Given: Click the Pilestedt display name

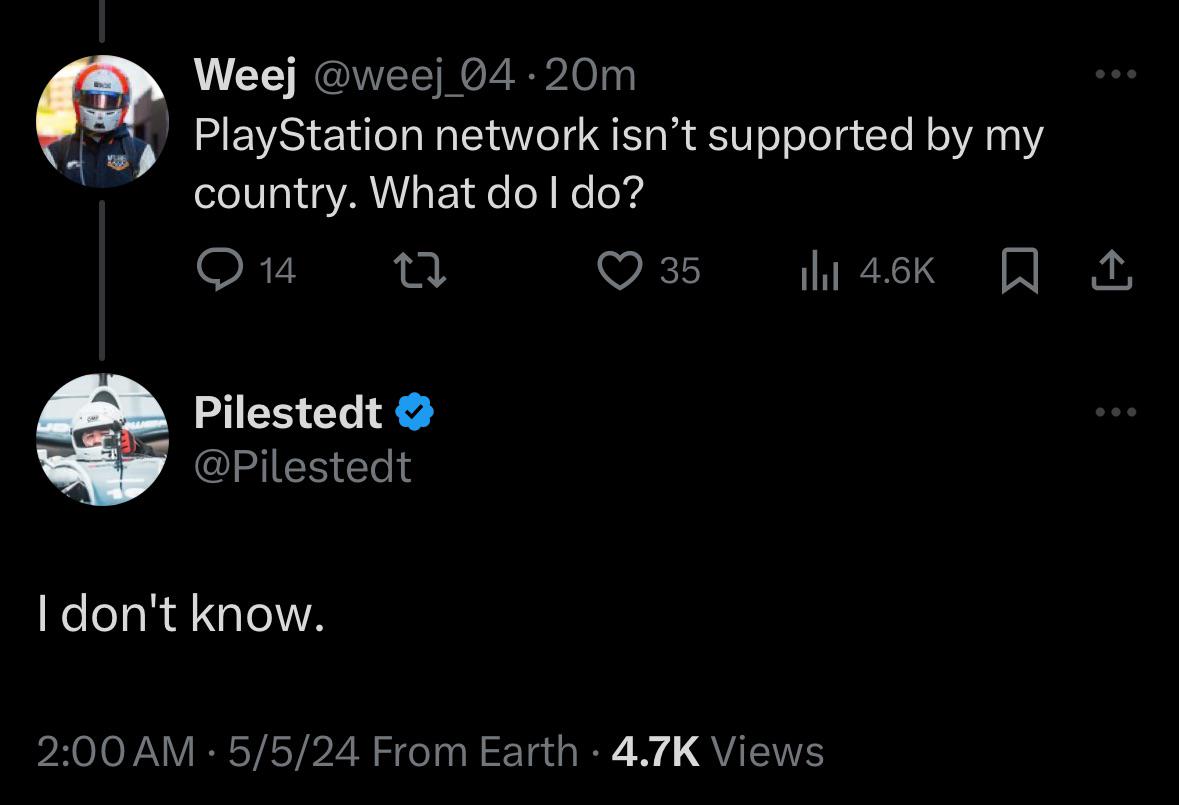Looking at the screenshot, I should click(288, 412).
